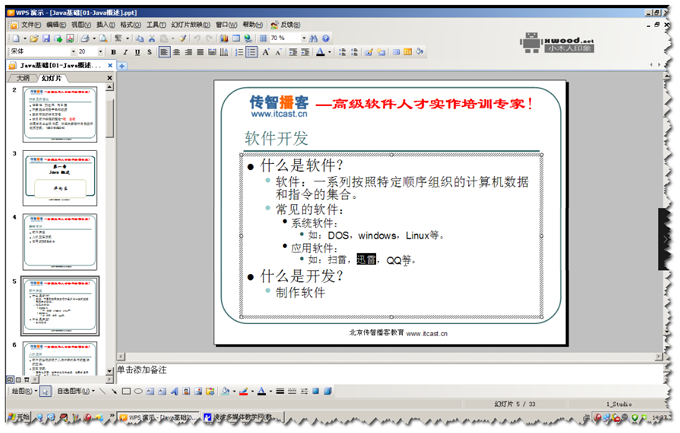Pick the fill color paint bucket

[226, 391]
